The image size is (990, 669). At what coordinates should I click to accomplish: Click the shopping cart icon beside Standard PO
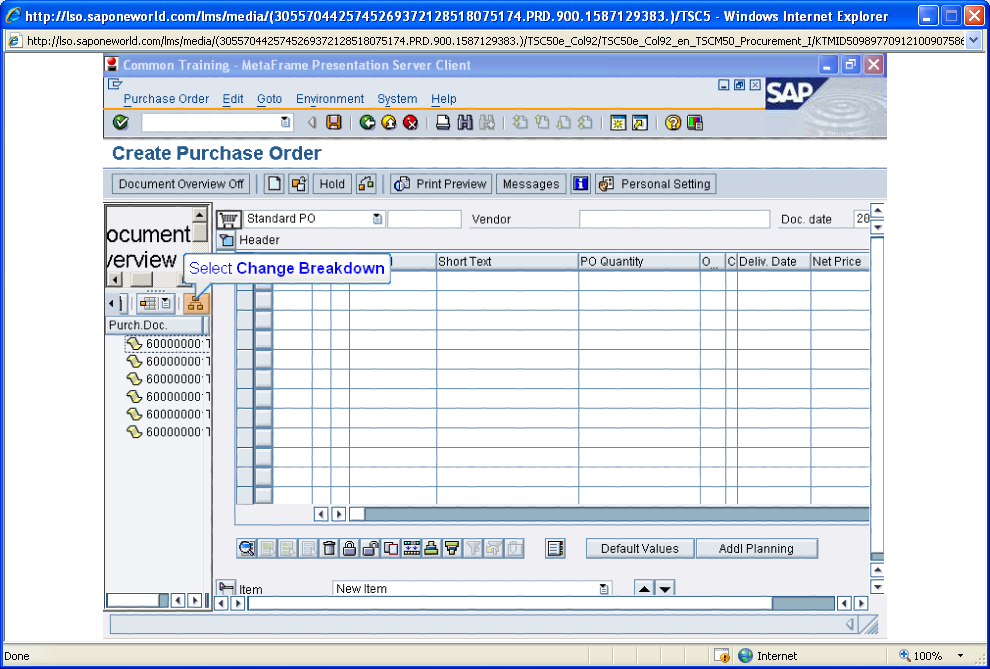click(228, 220)
